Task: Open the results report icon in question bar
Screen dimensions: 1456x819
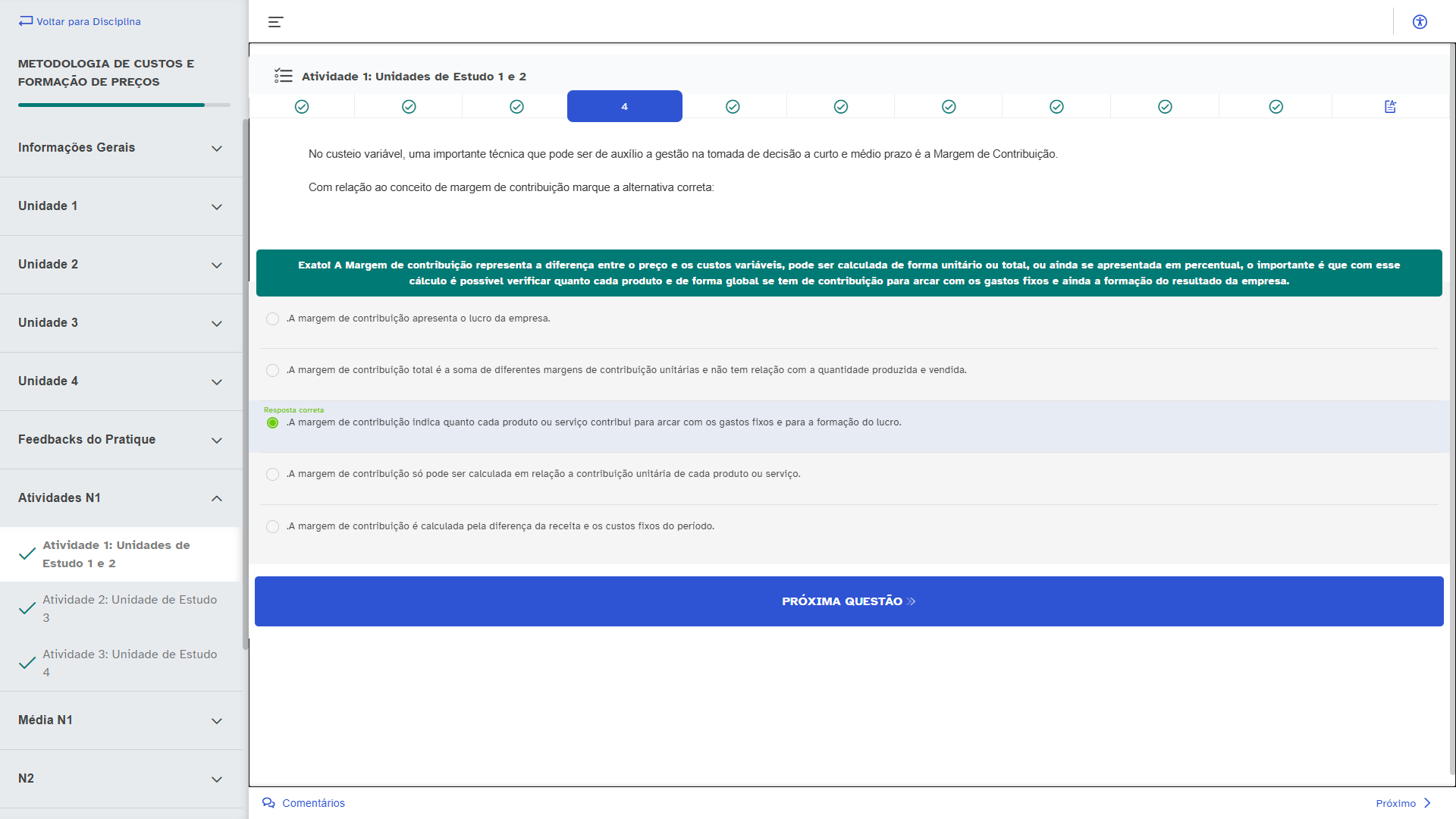Action: point(1390,107)
